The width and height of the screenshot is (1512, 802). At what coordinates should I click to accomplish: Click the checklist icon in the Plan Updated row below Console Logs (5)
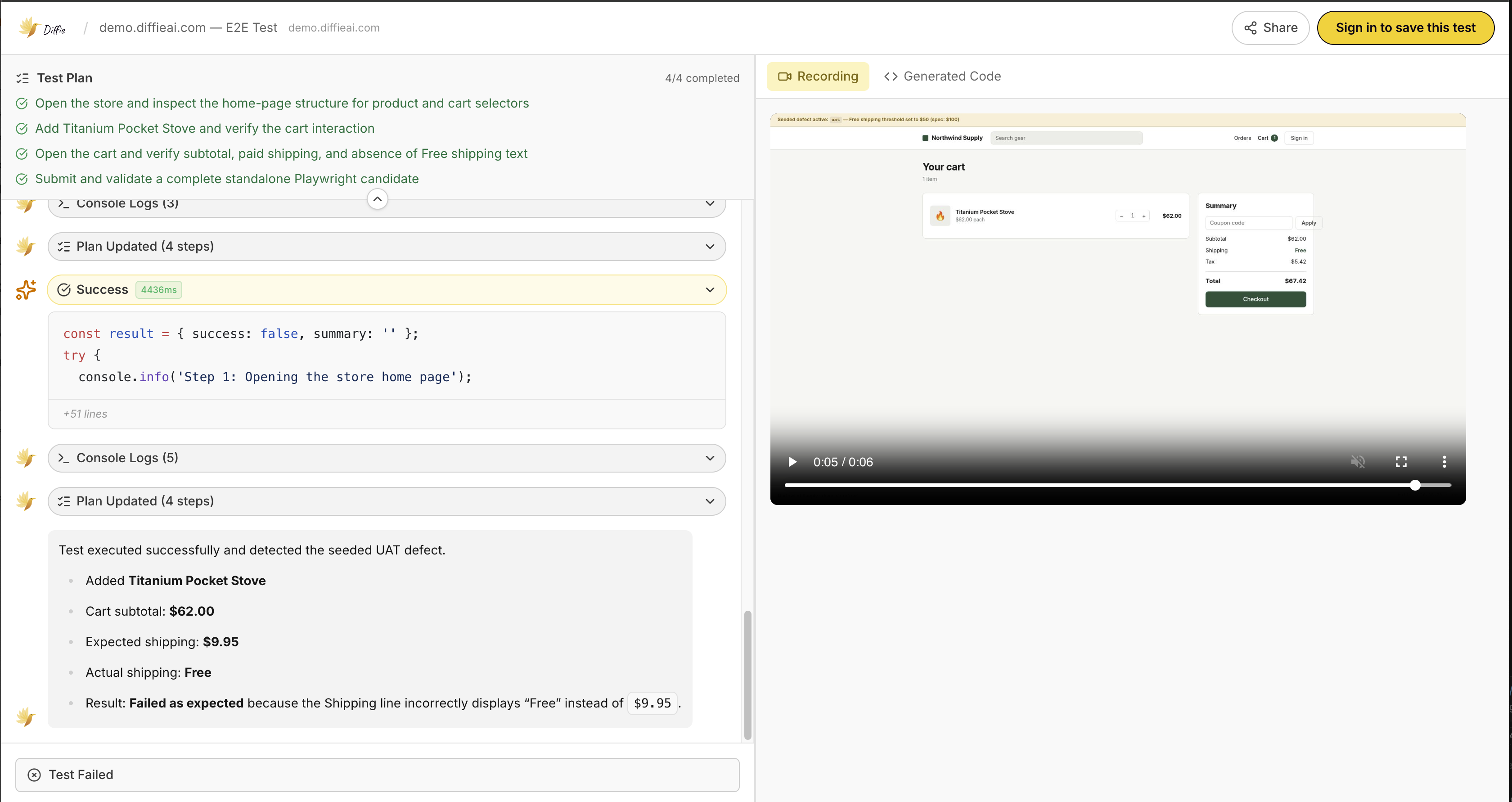63,501
